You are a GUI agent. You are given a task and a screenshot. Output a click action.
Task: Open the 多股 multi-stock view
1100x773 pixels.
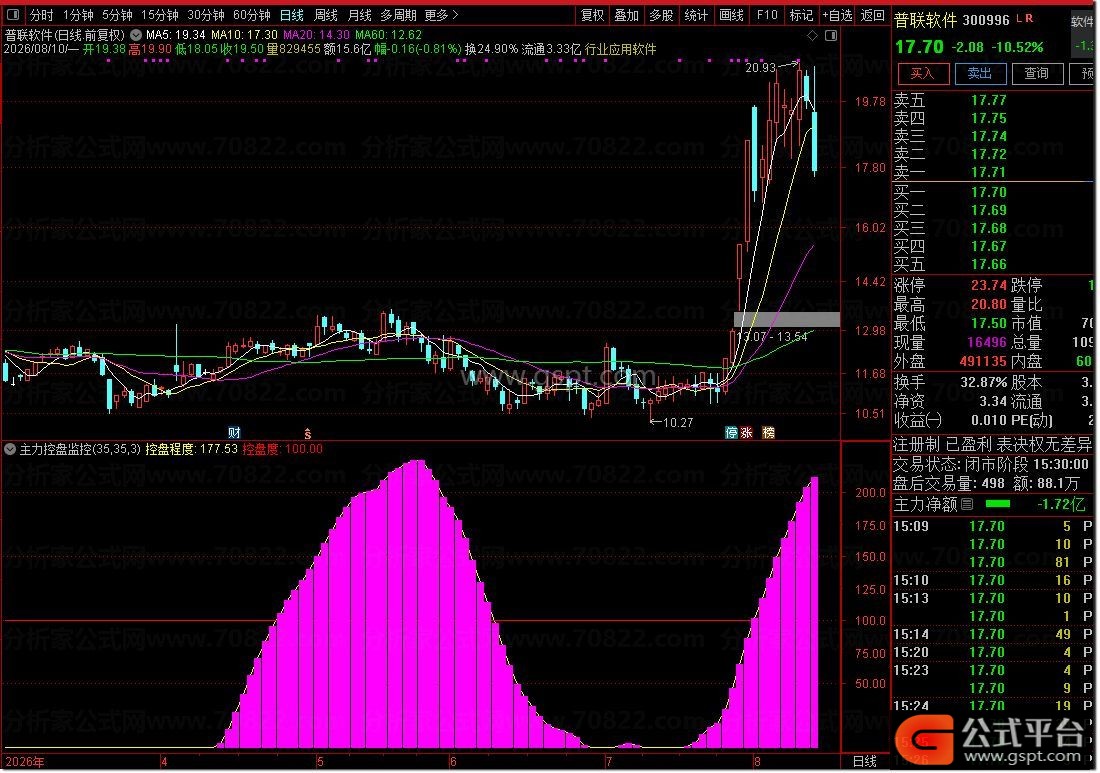[661, 15]
